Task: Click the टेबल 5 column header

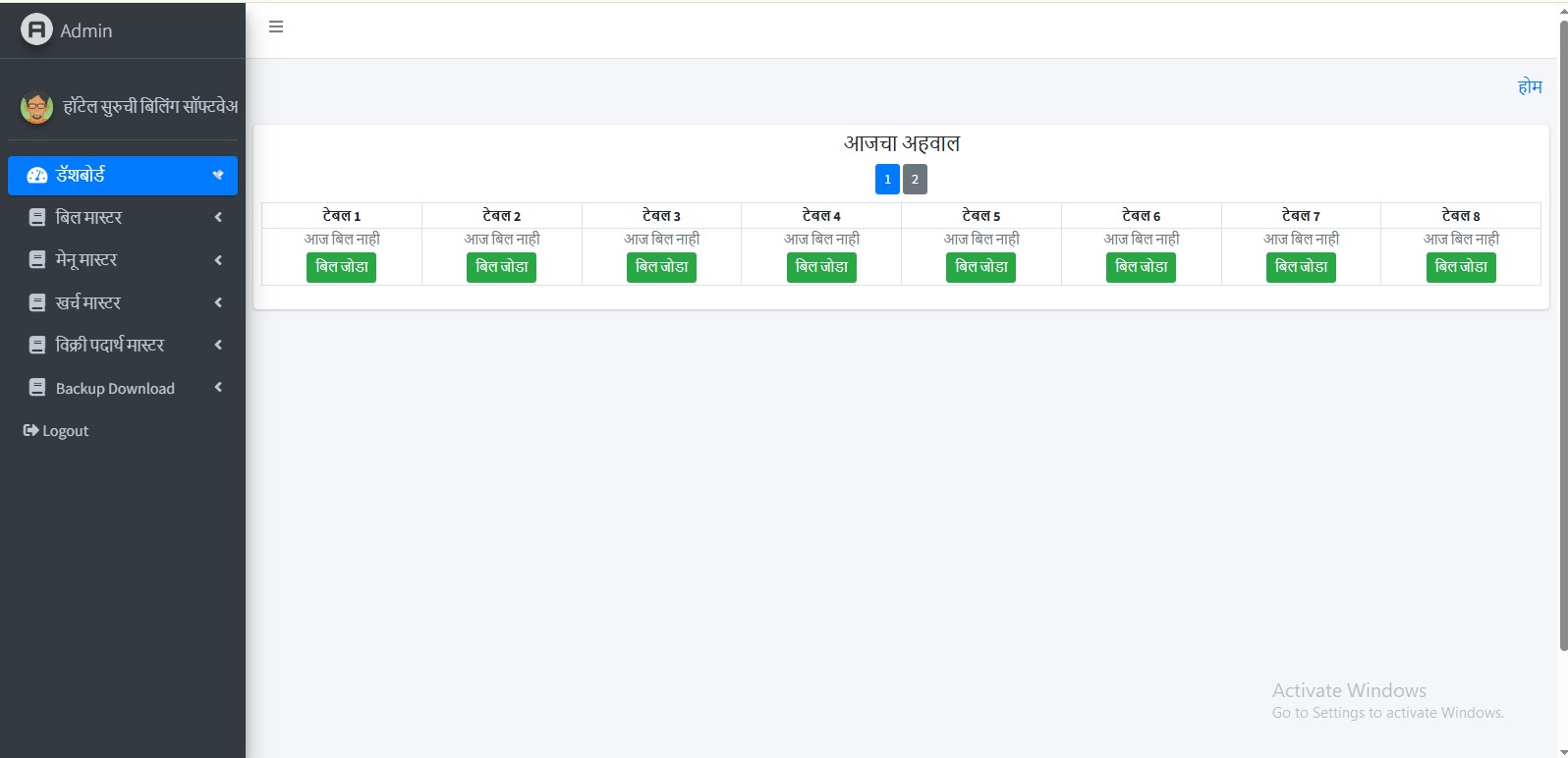Action: pyautogui.click(x=981, y=216)
